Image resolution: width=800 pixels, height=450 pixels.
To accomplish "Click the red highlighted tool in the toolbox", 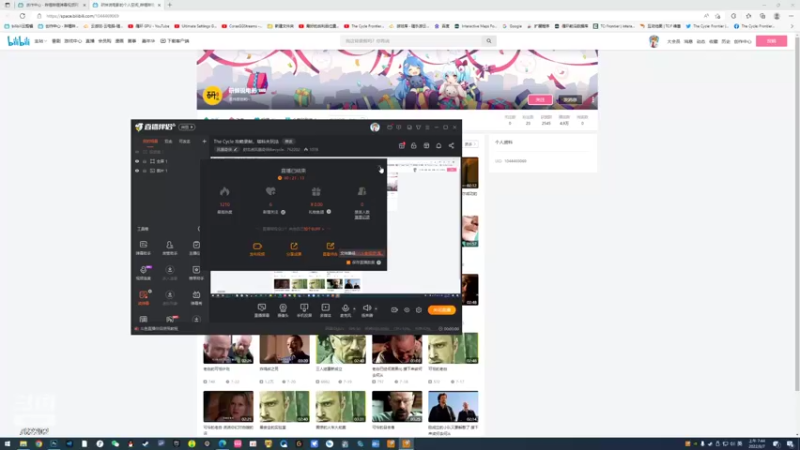I will click(144, 297).
